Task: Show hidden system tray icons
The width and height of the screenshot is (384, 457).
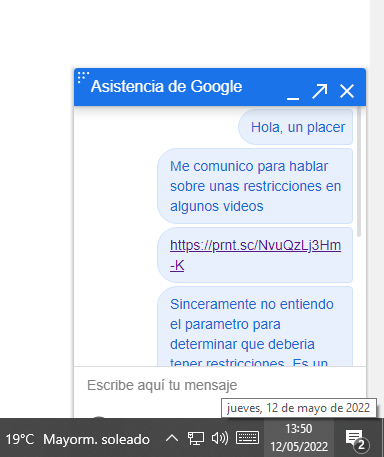Action: [172, 438]
